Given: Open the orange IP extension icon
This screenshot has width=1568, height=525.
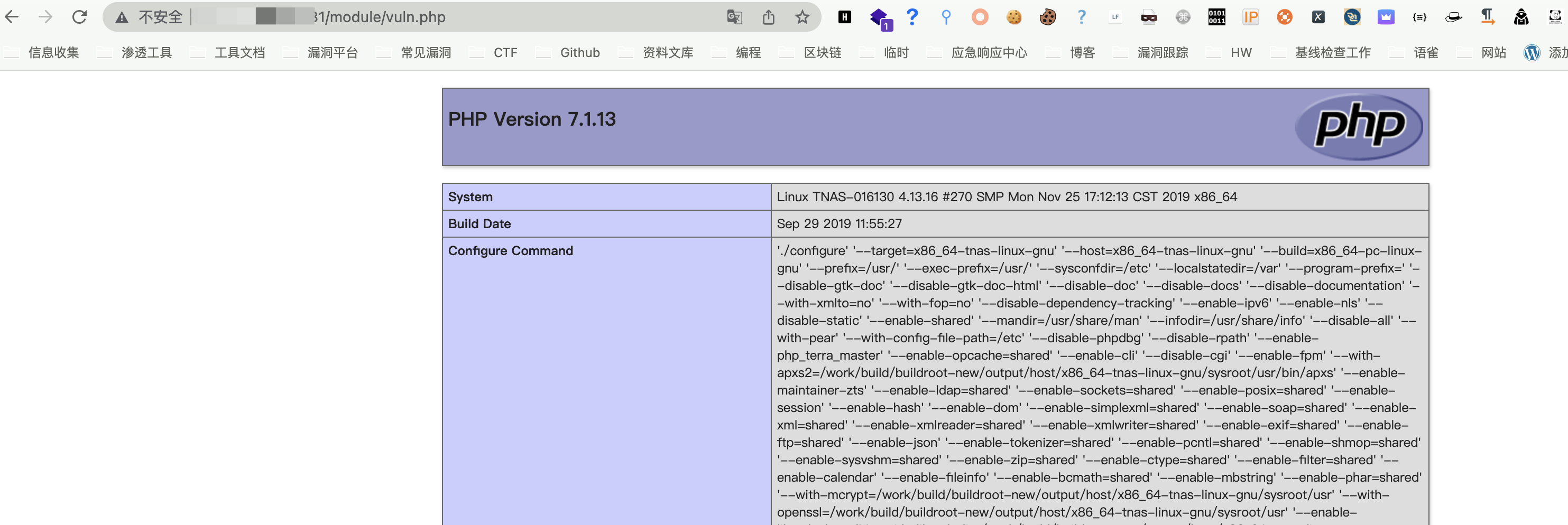Looking at the screenshot, I should (x=1250, y=17).
